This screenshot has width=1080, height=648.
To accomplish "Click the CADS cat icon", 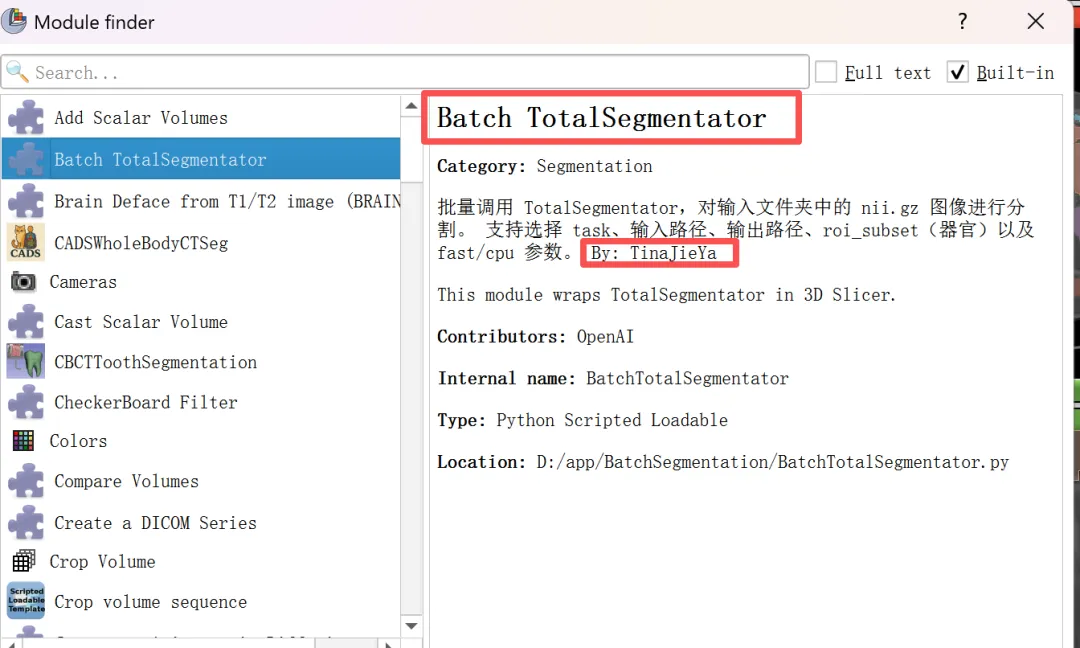I will pyautogui.click(x=25, y=242).
